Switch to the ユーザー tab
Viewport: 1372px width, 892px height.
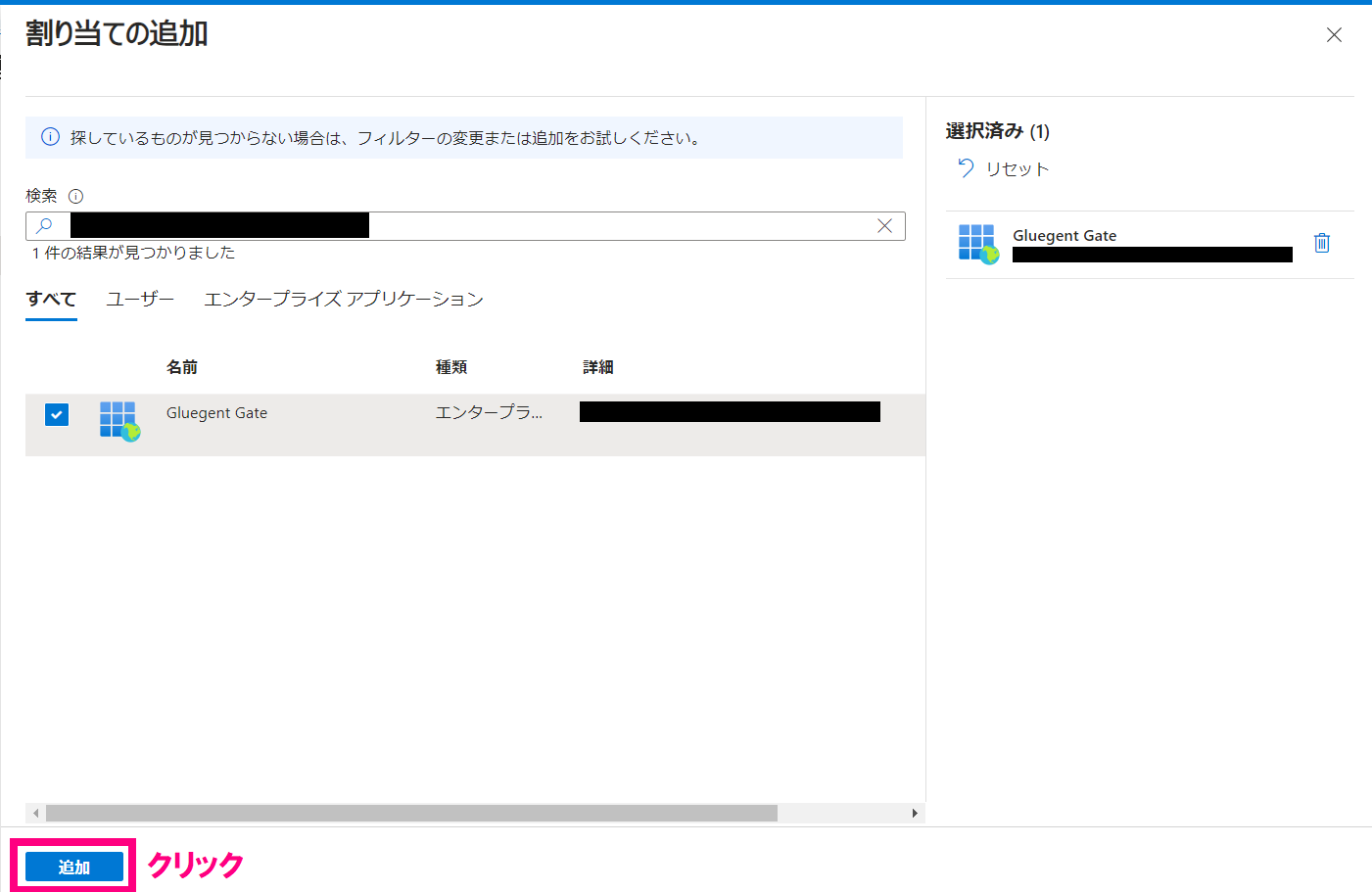[139, 300]
